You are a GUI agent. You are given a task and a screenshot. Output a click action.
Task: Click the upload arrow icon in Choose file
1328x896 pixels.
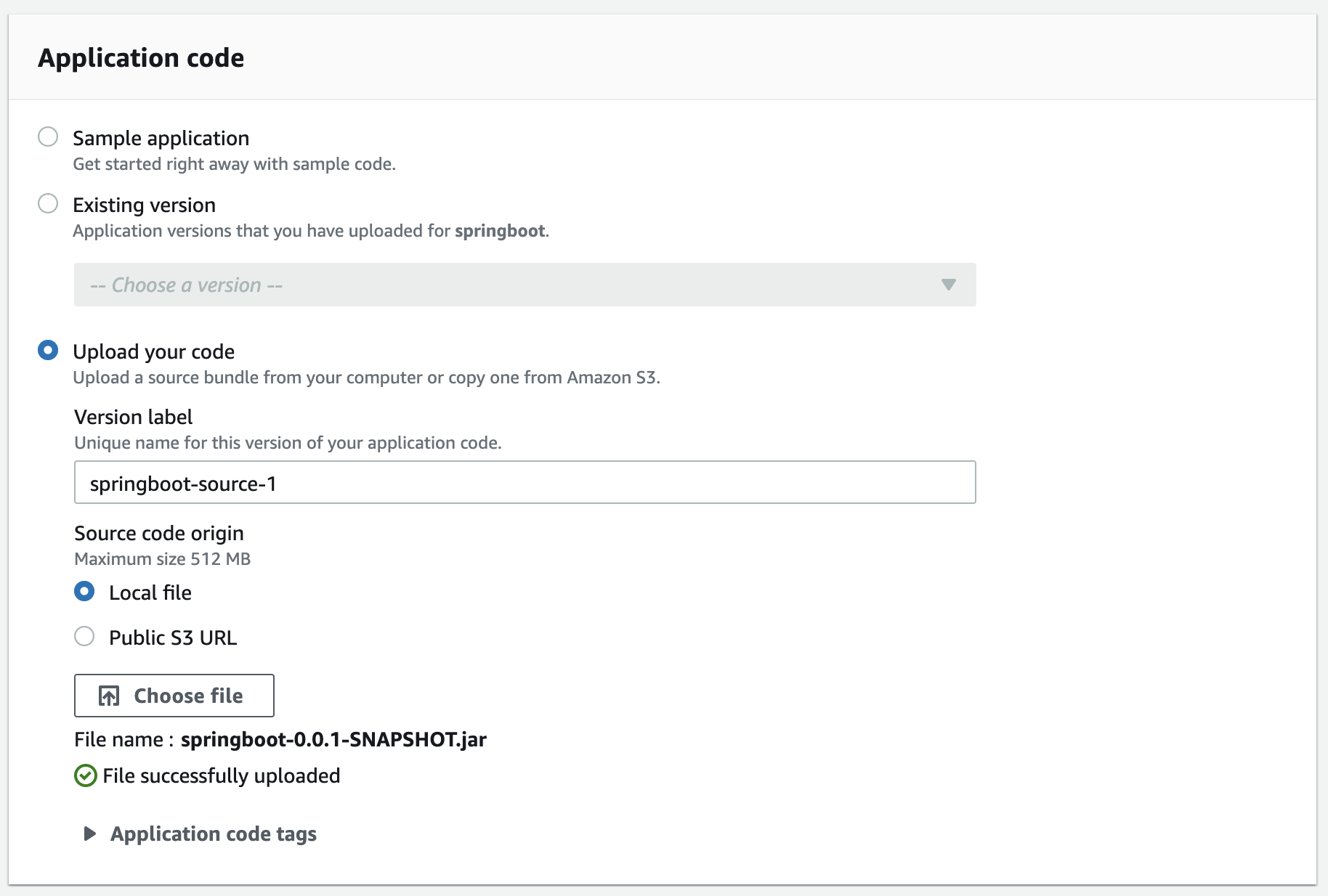(109, 696)
